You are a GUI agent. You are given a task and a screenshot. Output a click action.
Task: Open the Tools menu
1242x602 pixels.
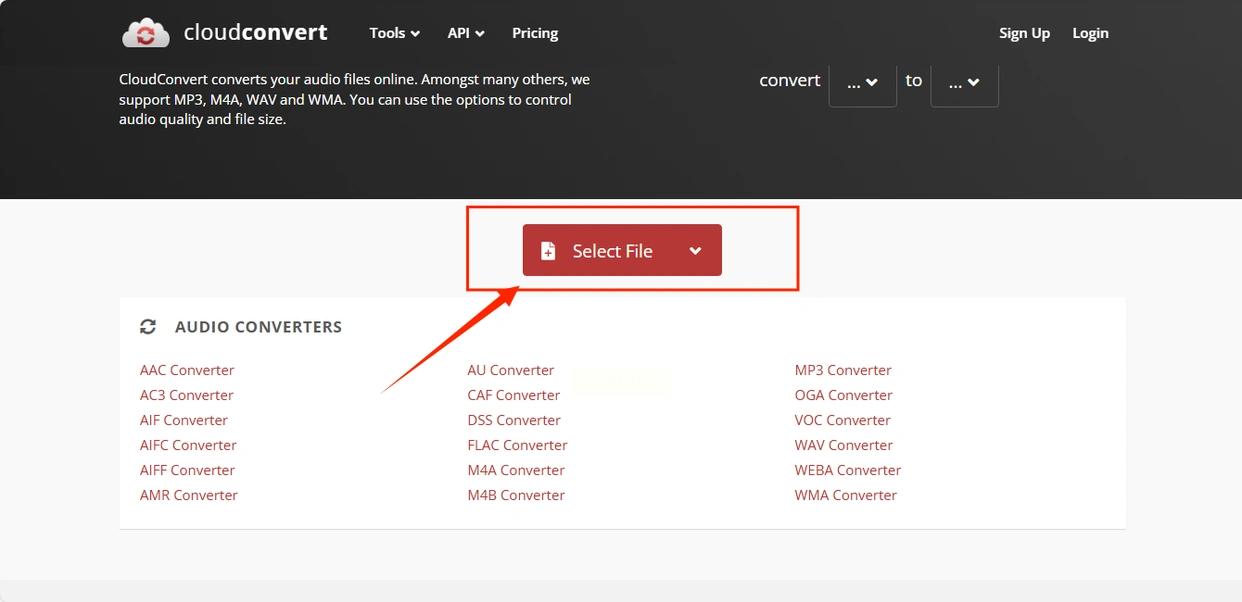[395, 33]
